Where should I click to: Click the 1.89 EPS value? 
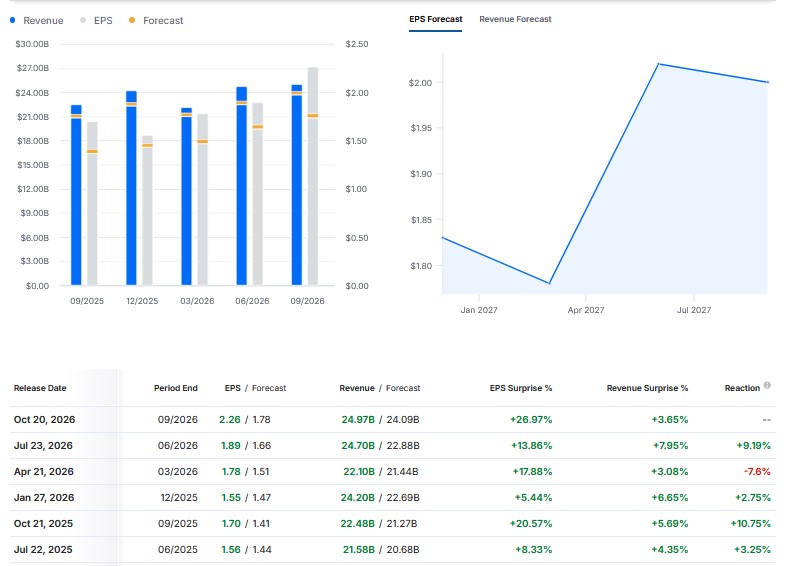(231, 446)
